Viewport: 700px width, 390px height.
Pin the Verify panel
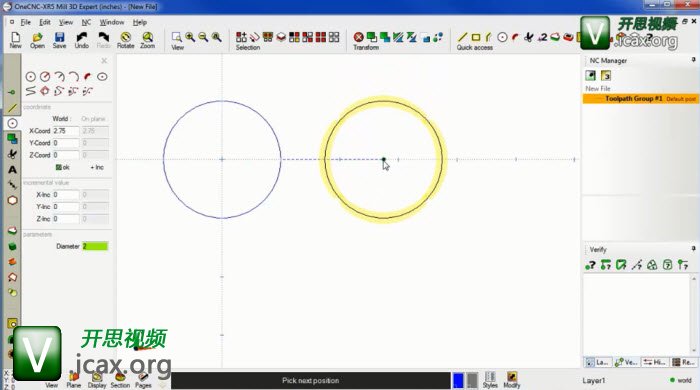point(693,249)
